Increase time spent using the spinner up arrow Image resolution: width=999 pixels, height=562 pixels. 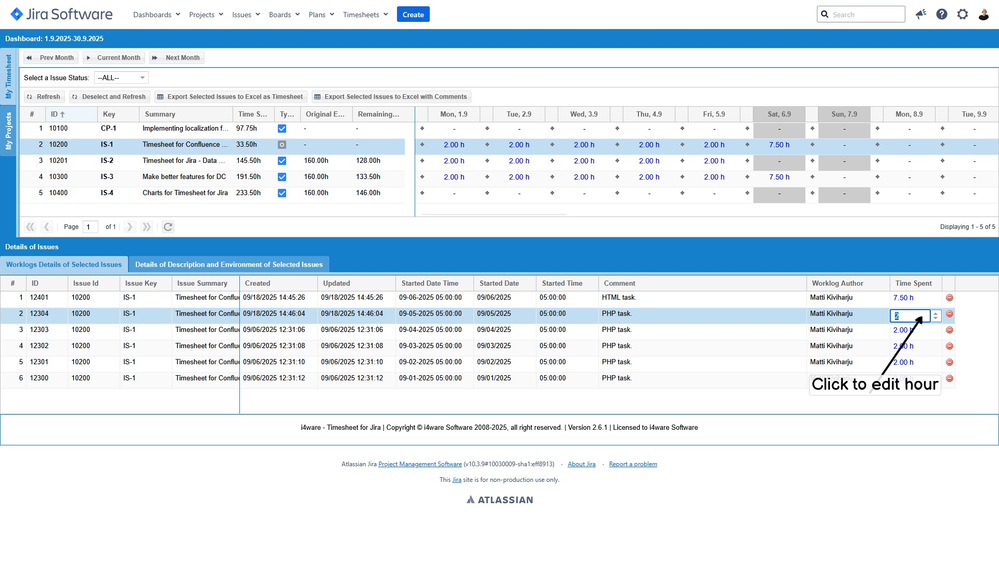tap(935, 312)
